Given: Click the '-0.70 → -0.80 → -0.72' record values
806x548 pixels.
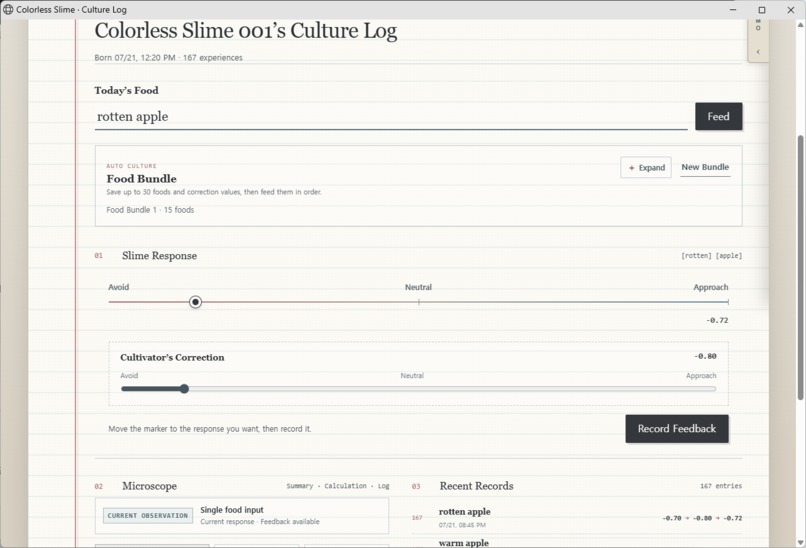Looking at the screenshot, I should tap(702, 518).
